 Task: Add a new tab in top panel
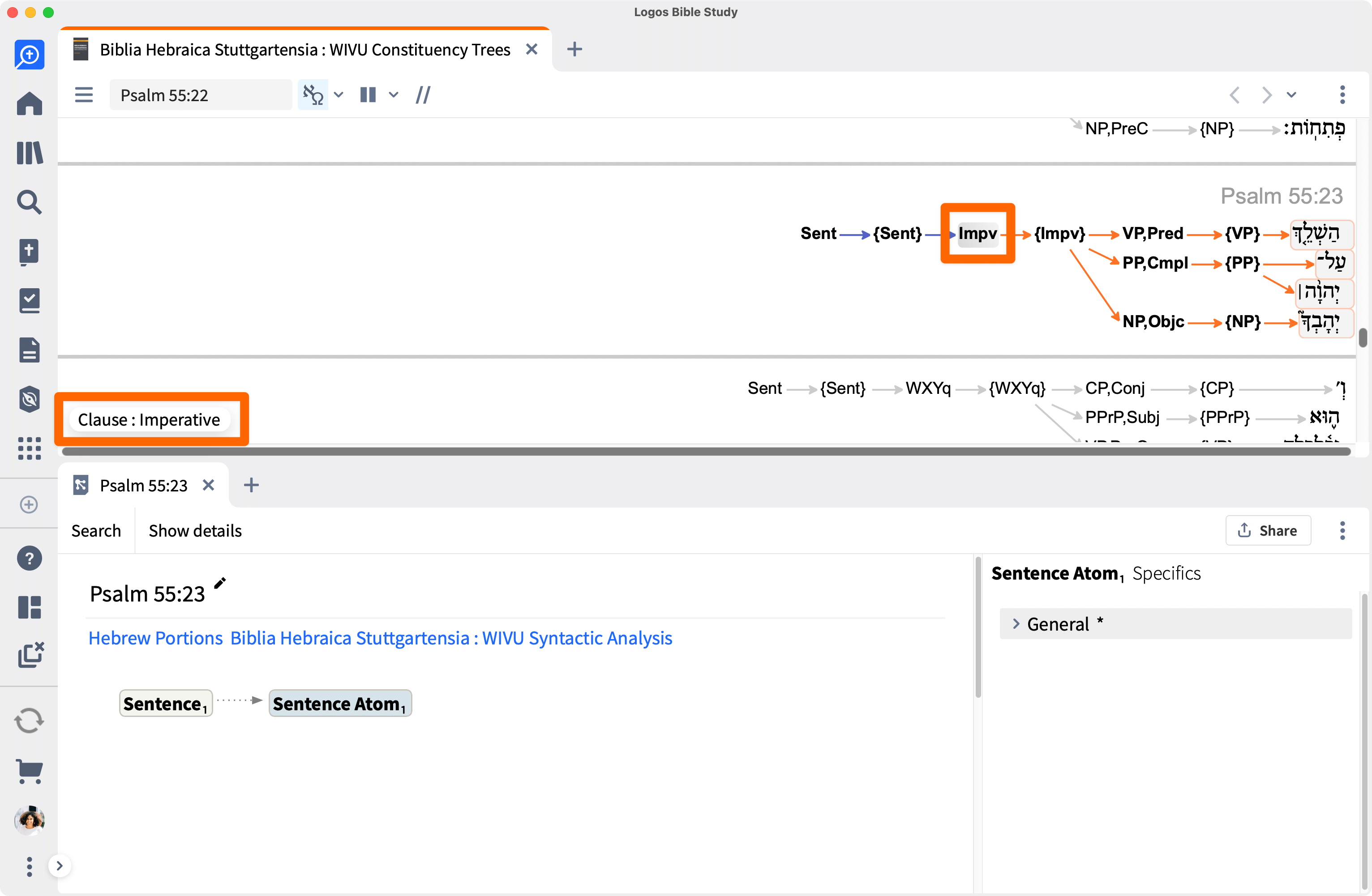point(574,50)
